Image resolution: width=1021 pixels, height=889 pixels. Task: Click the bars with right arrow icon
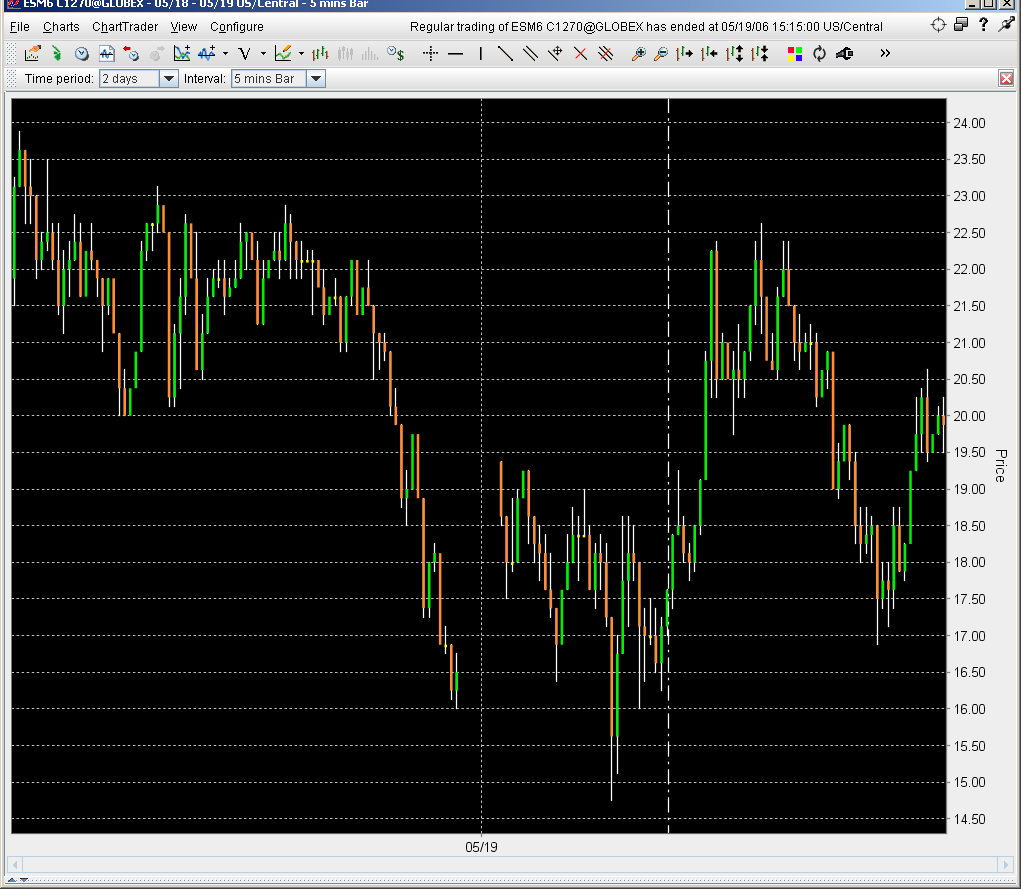tap(684, 53)
